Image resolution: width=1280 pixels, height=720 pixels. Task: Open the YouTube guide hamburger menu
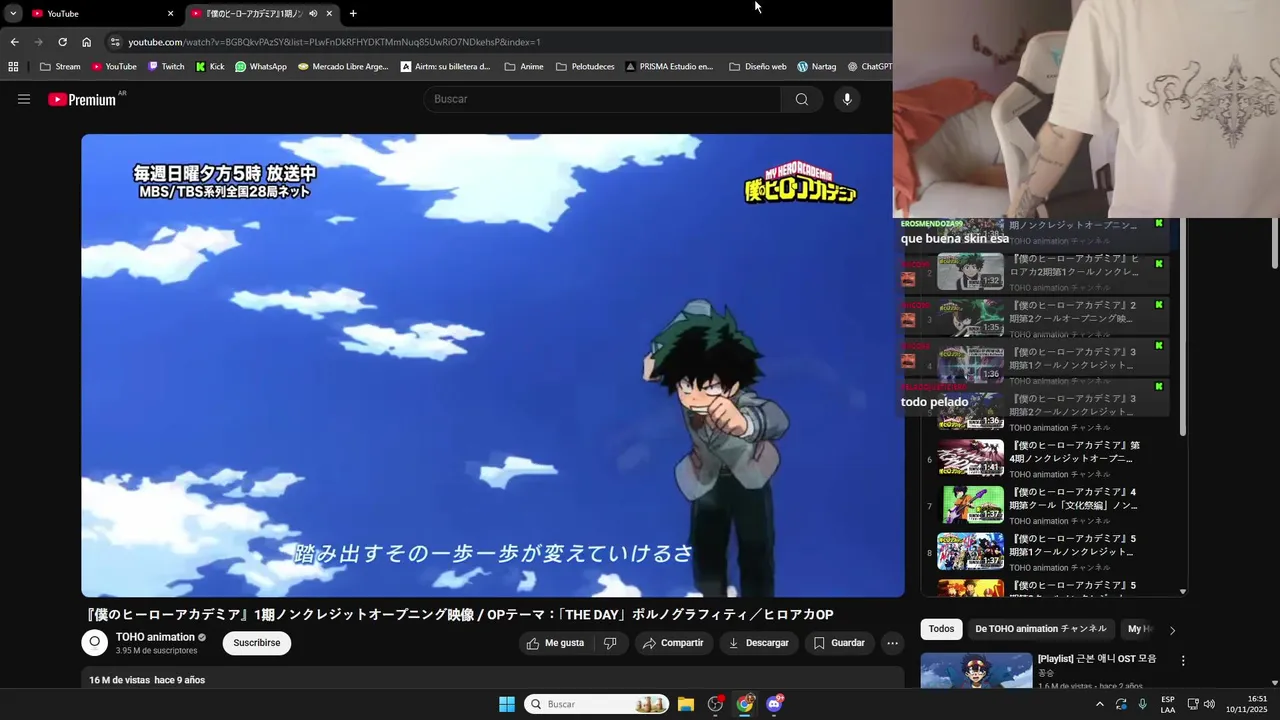coord(24,99)
